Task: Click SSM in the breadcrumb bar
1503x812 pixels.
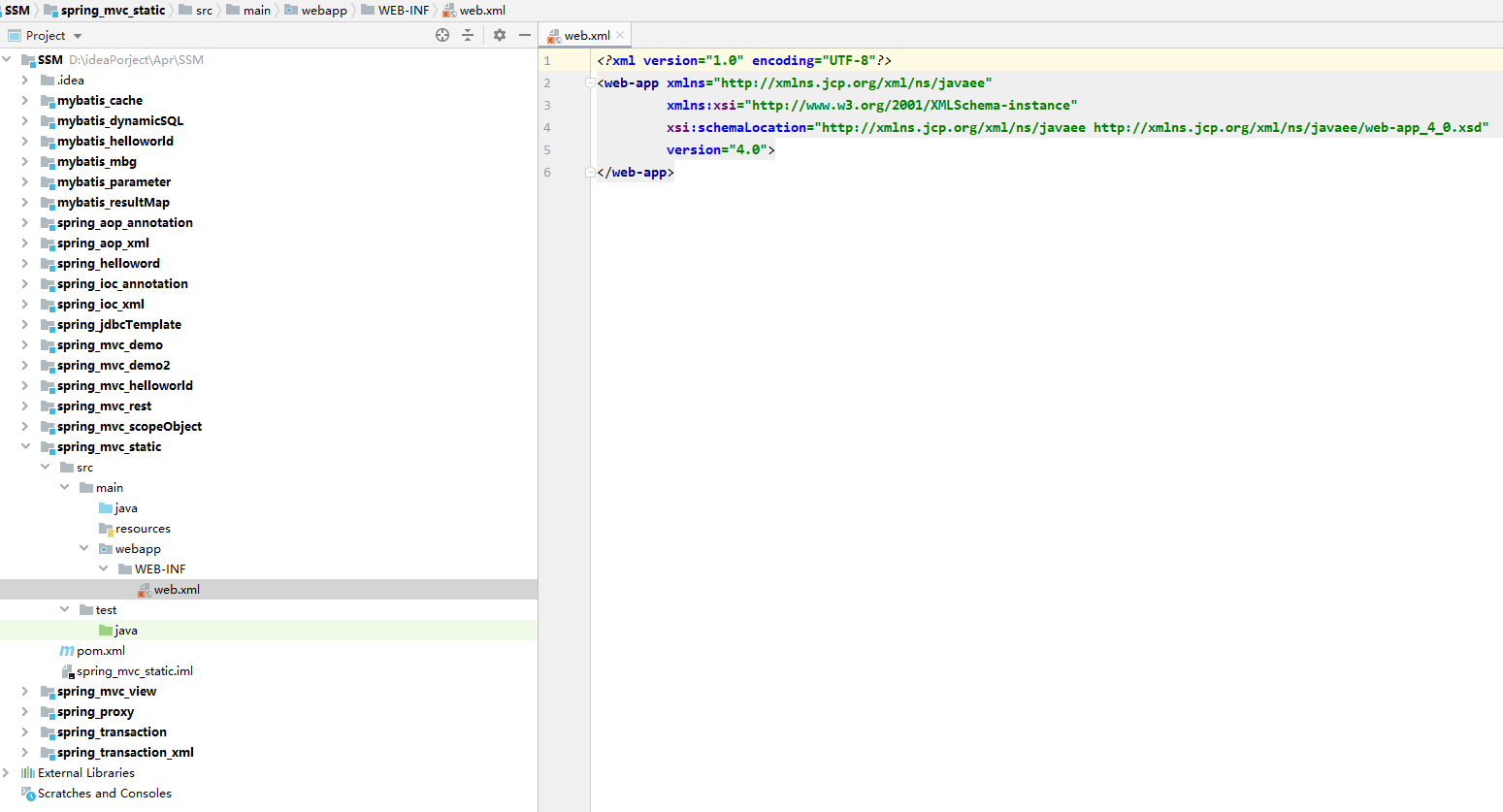Action: (17, 10)
